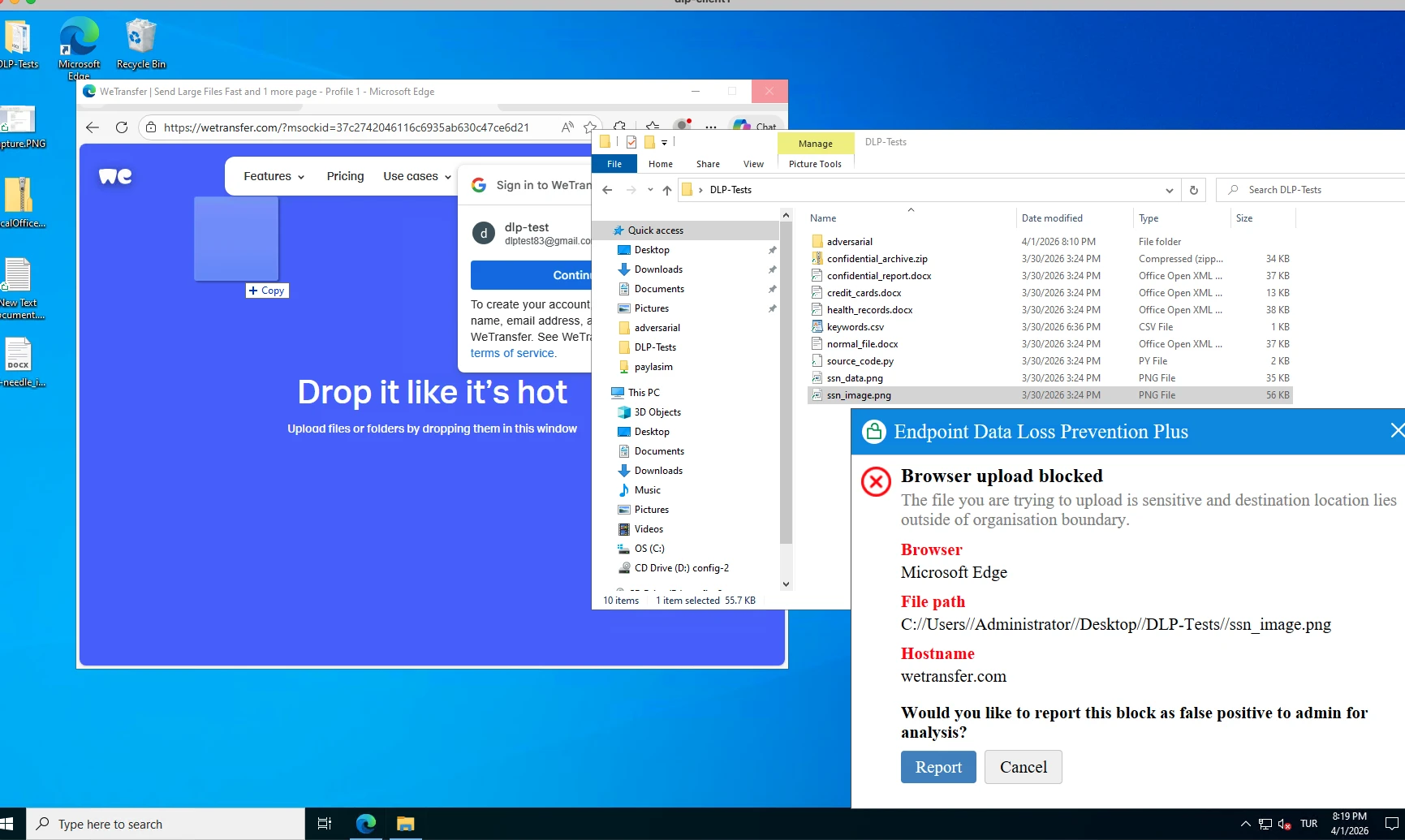Open the Explorer address bar history dropdown

point(1169,190)
